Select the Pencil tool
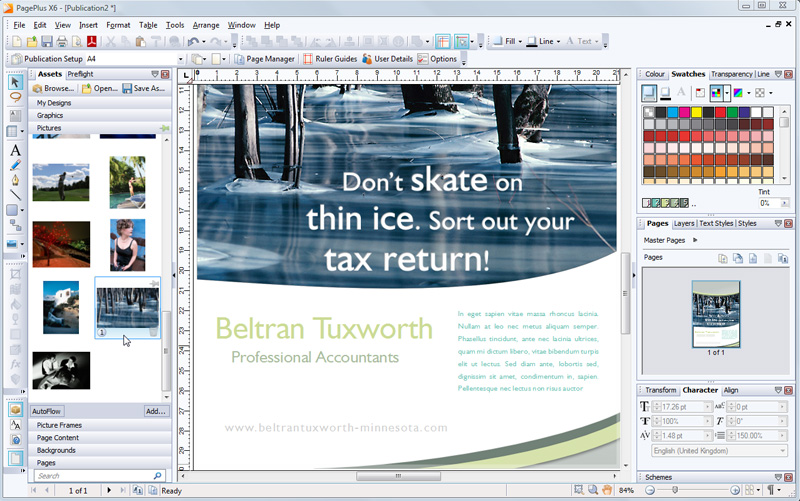The height and width of the screenshot is (501, 800). [x=15, y=165]
